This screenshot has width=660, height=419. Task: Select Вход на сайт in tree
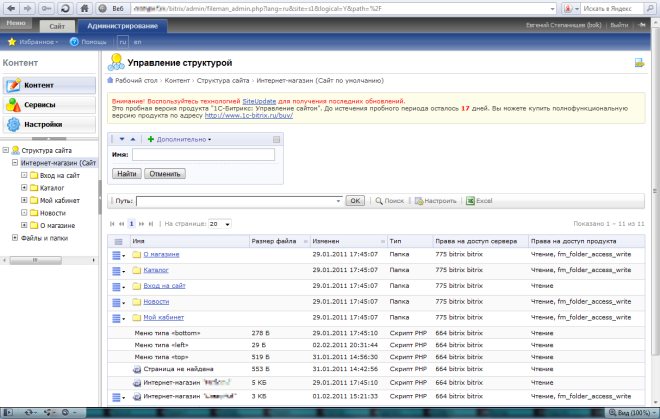pyautogui.click(x=59, y=175)
